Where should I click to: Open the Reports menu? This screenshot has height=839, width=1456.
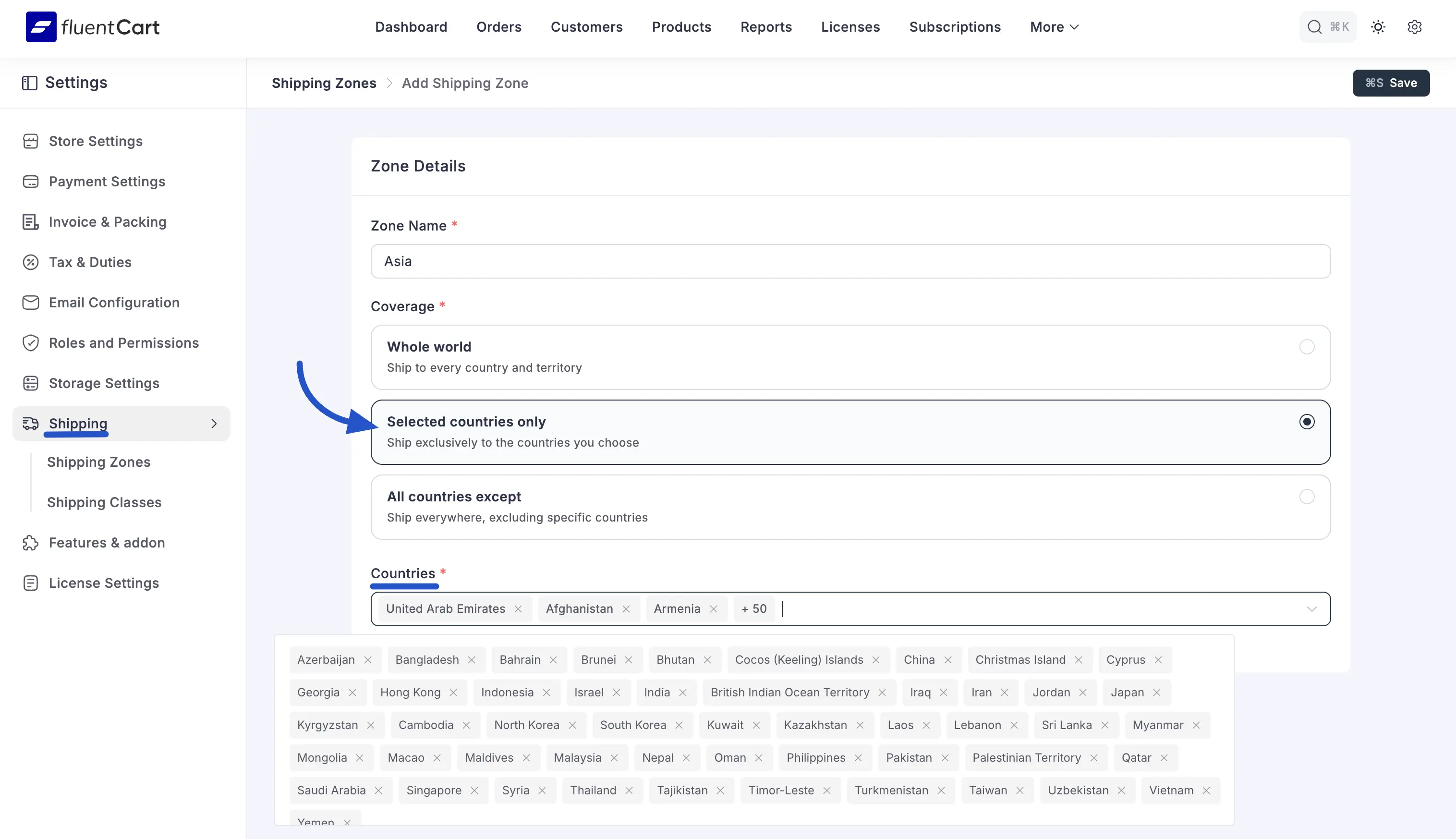(766, 27)
